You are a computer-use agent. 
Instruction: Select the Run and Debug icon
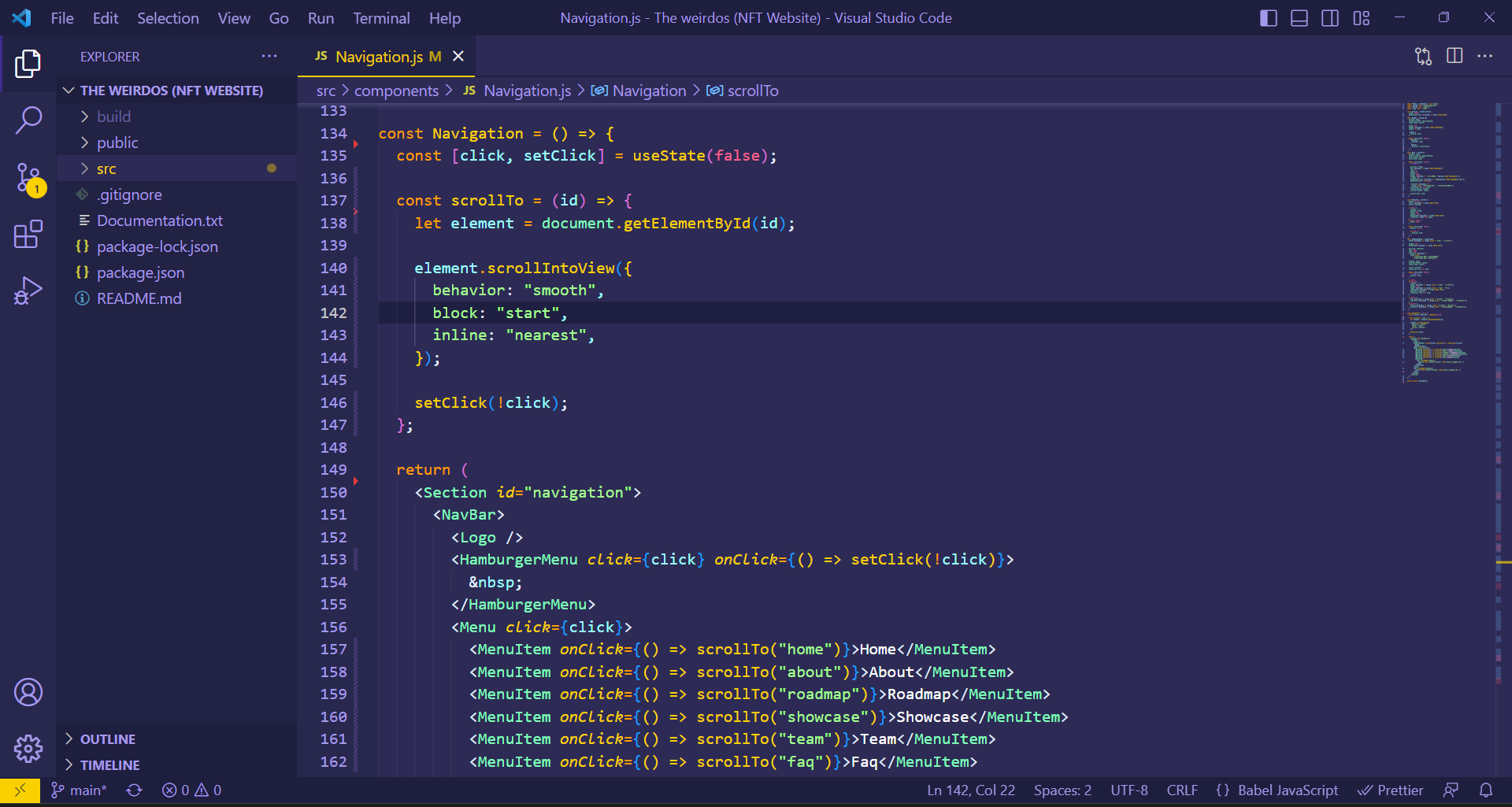pos(28,291)
